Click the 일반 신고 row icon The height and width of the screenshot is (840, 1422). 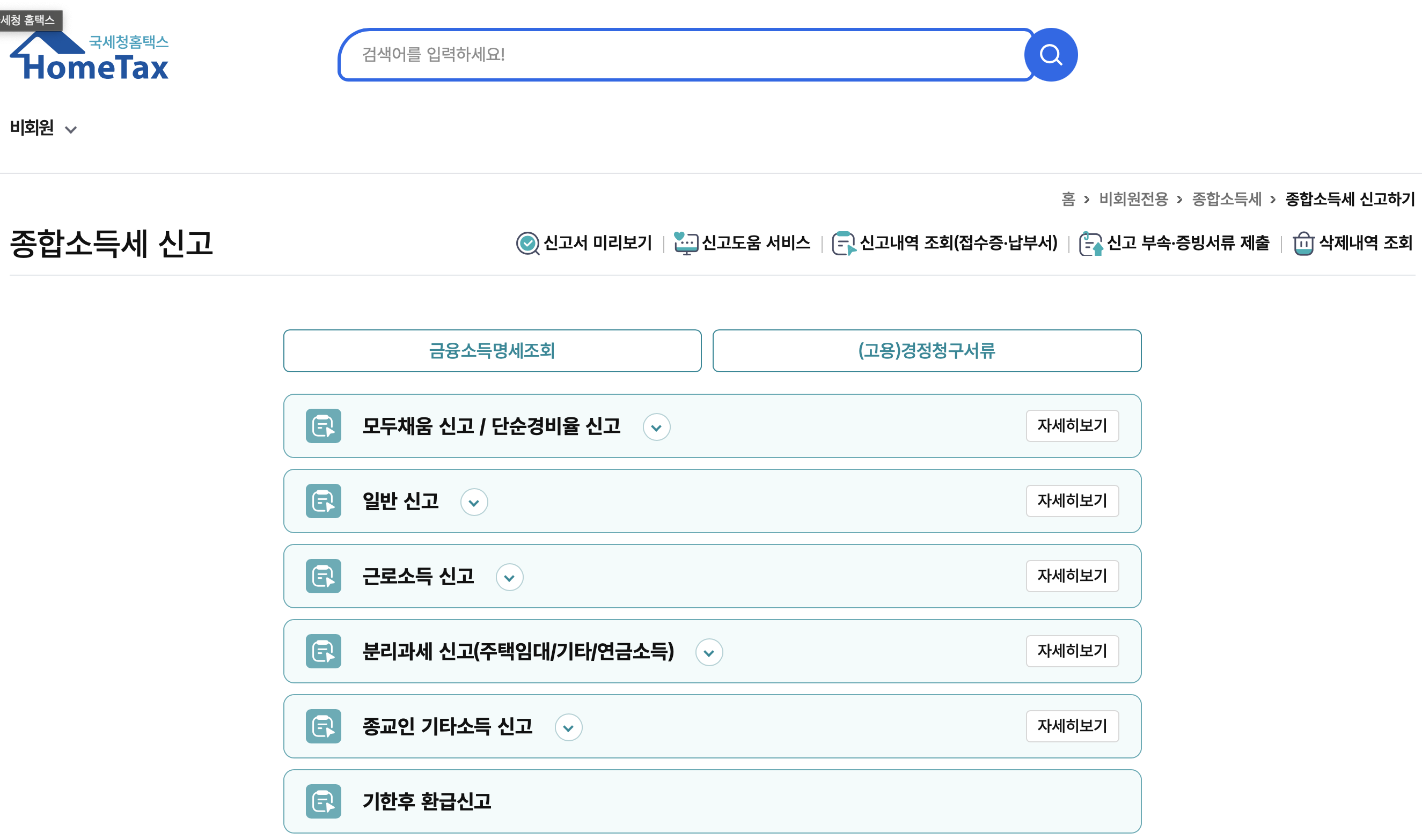[x=323, y=501]
